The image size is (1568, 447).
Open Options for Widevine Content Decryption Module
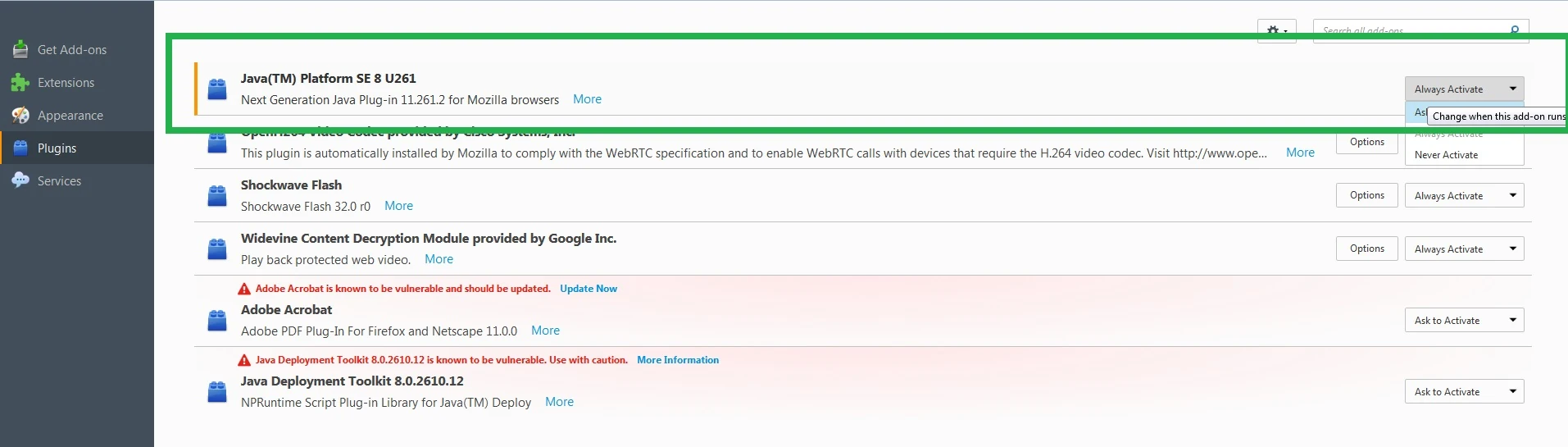1366,249
